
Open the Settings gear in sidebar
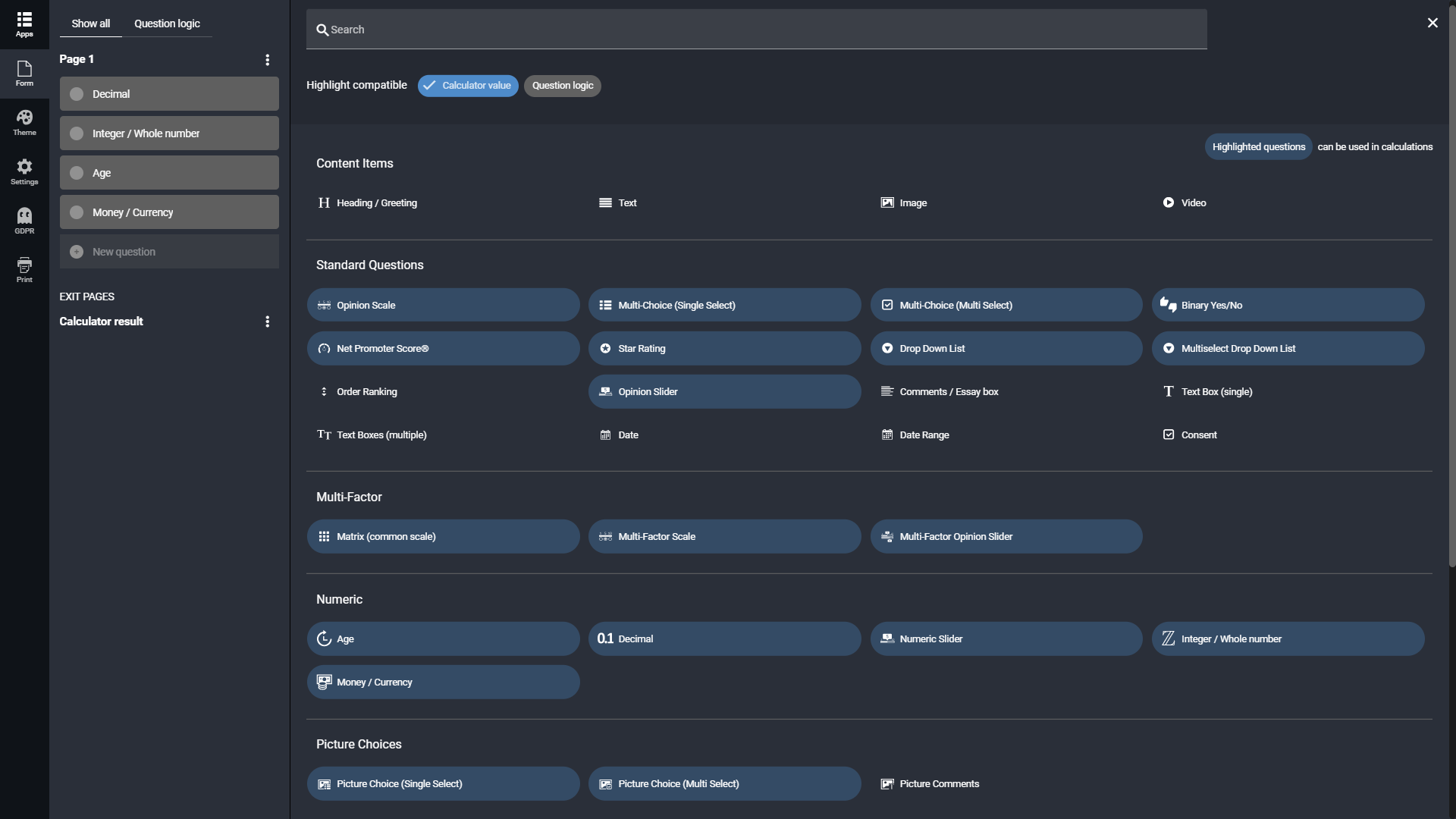point(24,172)
